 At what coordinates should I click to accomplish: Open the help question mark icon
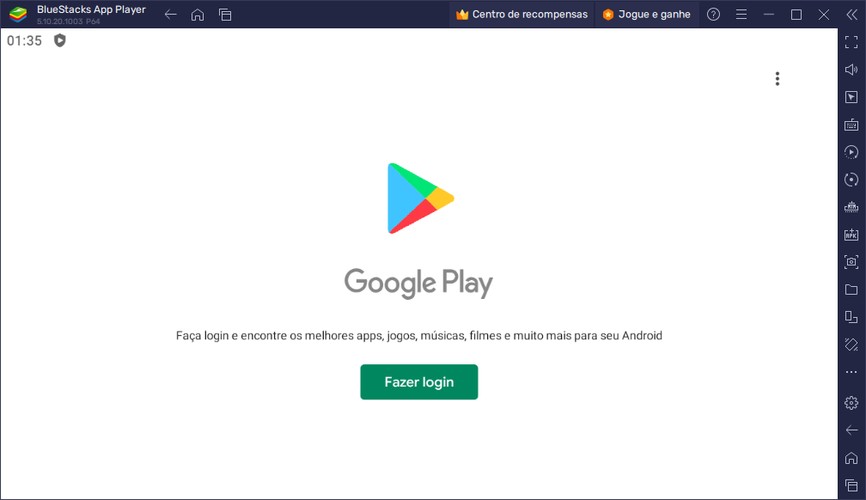713,14
